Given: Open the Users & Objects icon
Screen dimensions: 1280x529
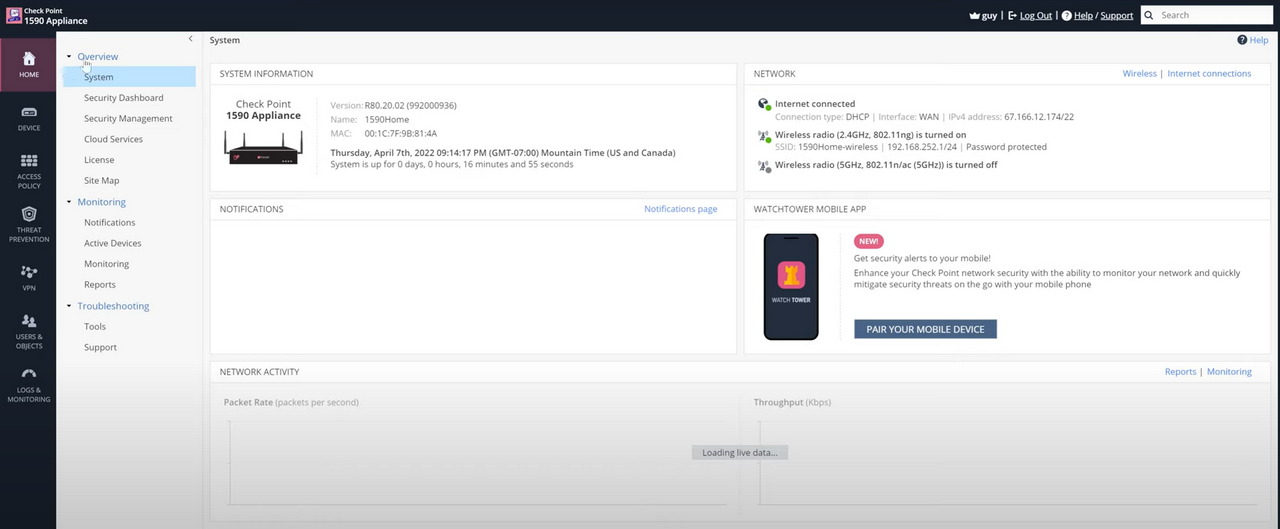Looking at the screenshot, I should coord(28,321).
